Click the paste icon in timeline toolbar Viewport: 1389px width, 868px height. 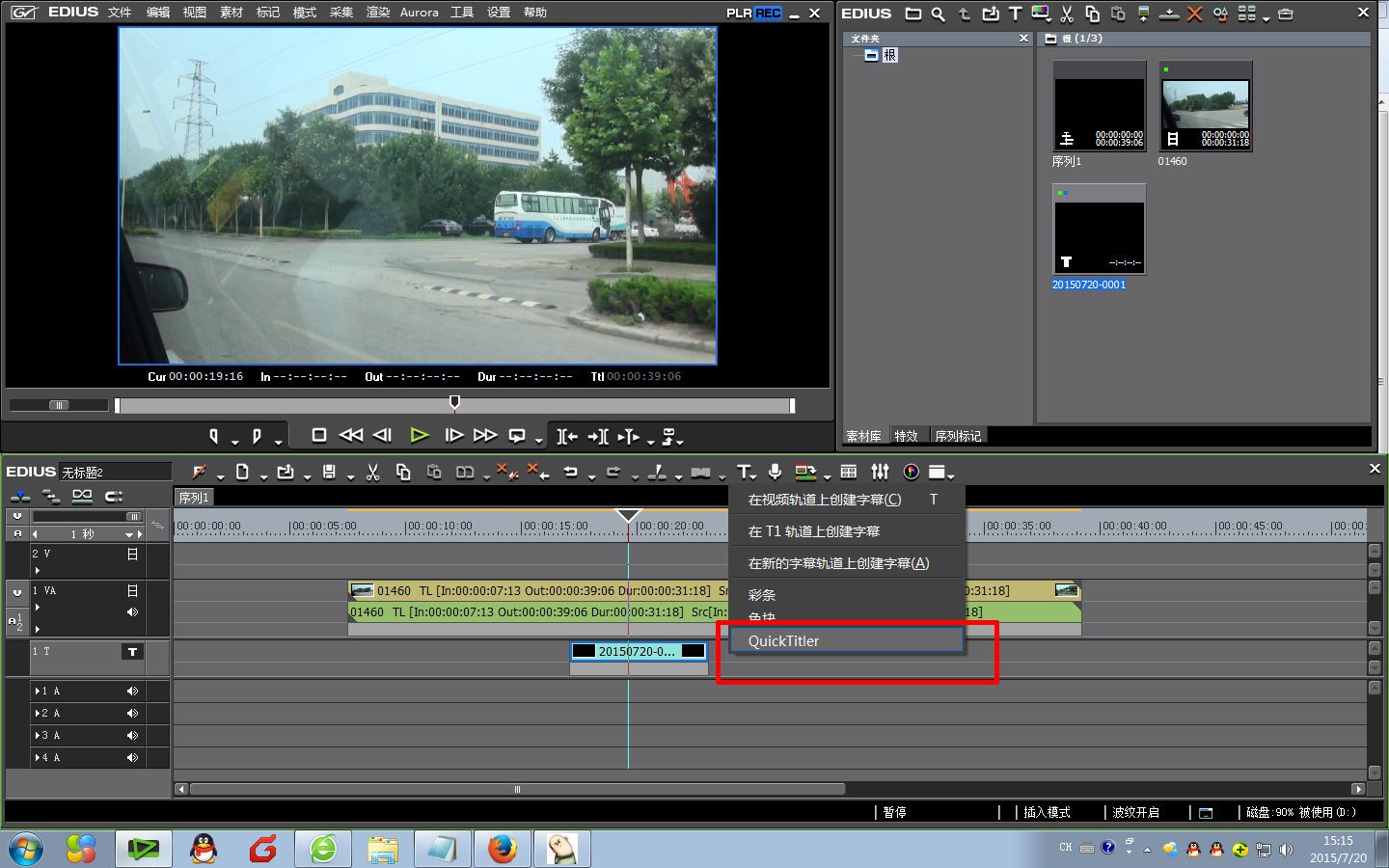pos(434,472)
